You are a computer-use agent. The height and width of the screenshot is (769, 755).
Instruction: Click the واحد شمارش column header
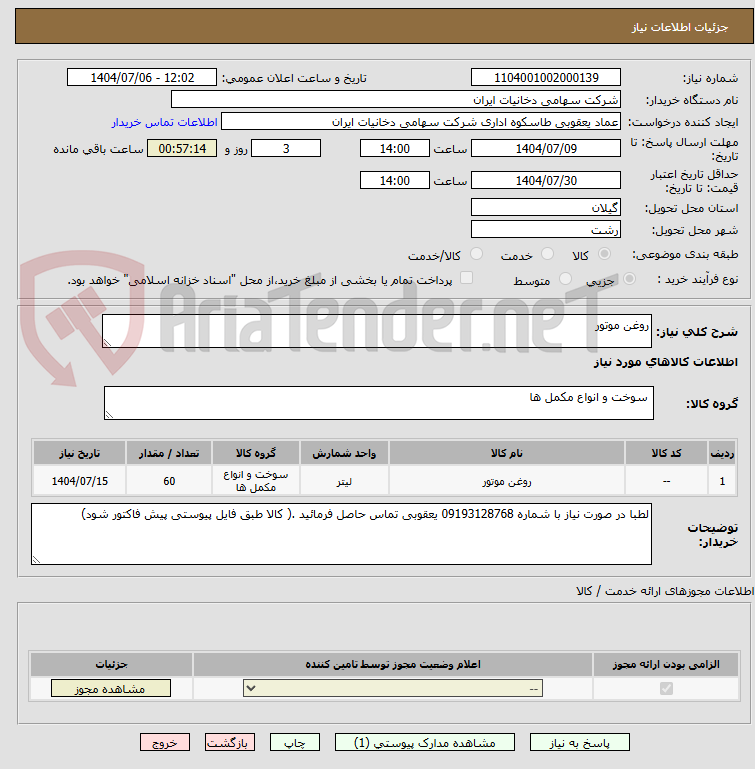344,453
